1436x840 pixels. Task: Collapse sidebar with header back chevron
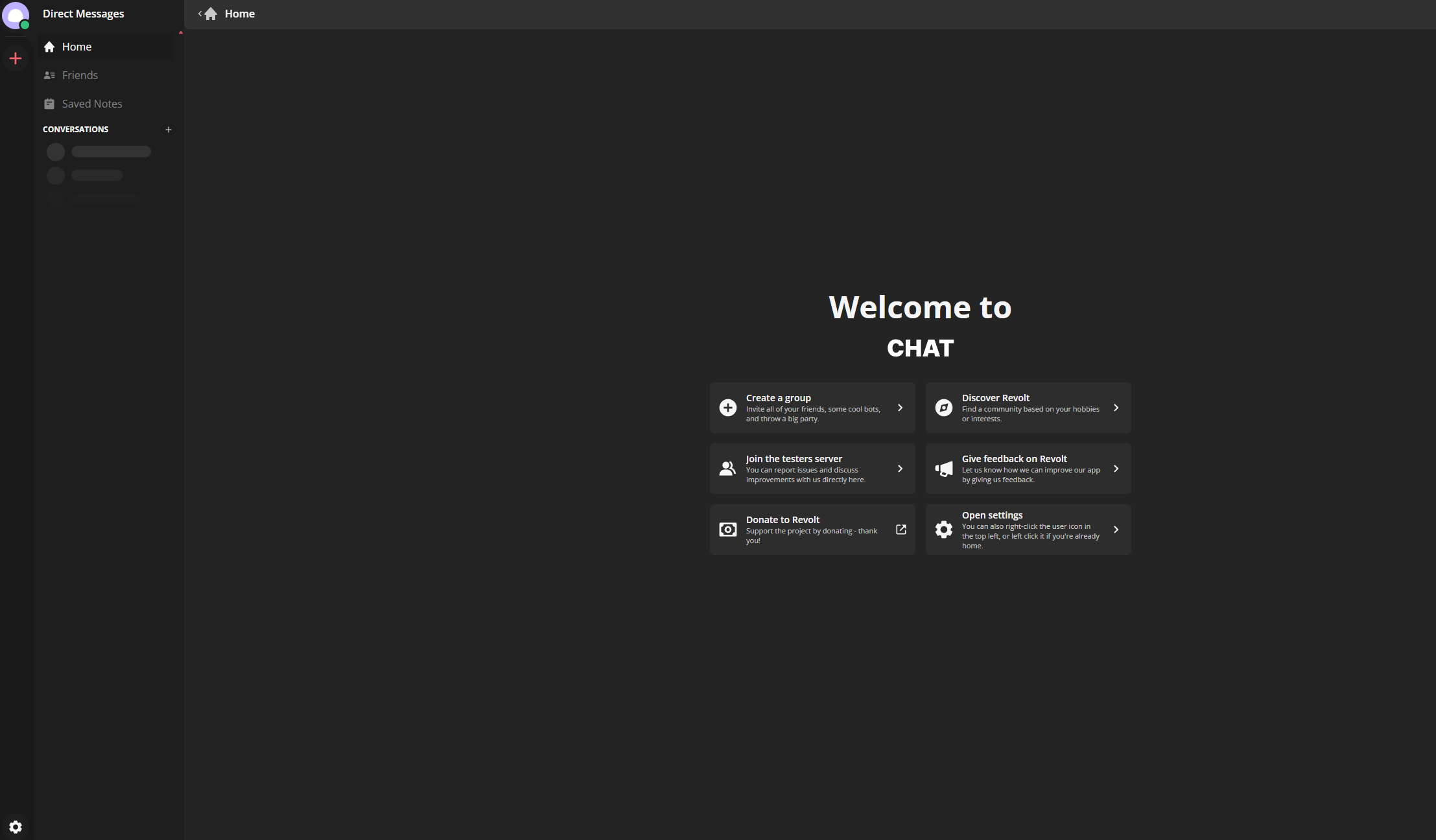[x=200, y=14]
